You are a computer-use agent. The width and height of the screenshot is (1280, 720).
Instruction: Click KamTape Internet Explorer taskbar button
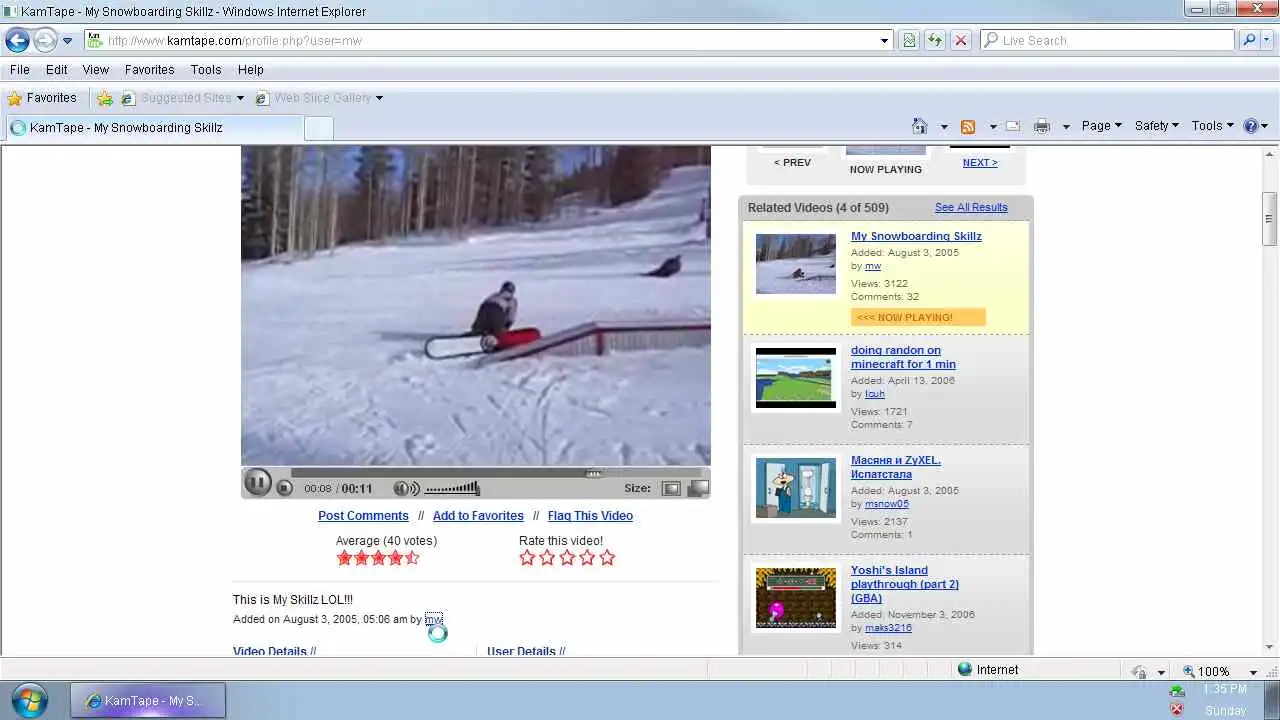[148, 701]
